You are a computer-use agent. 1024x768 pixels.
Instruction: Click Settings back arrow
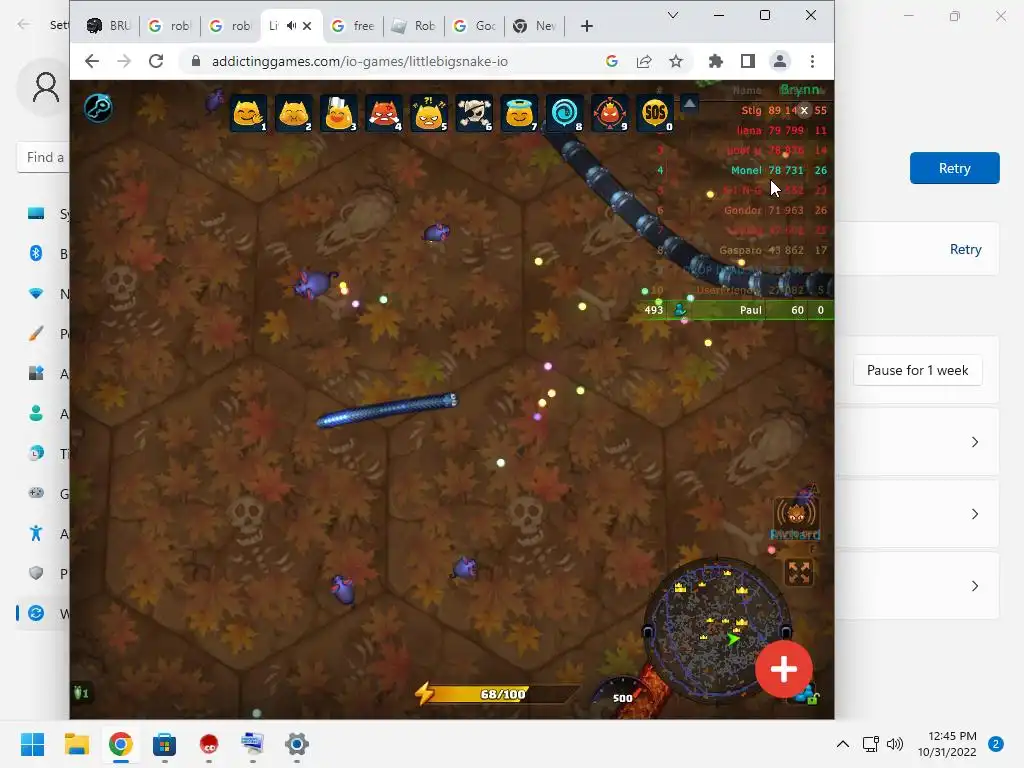(24, 25)
